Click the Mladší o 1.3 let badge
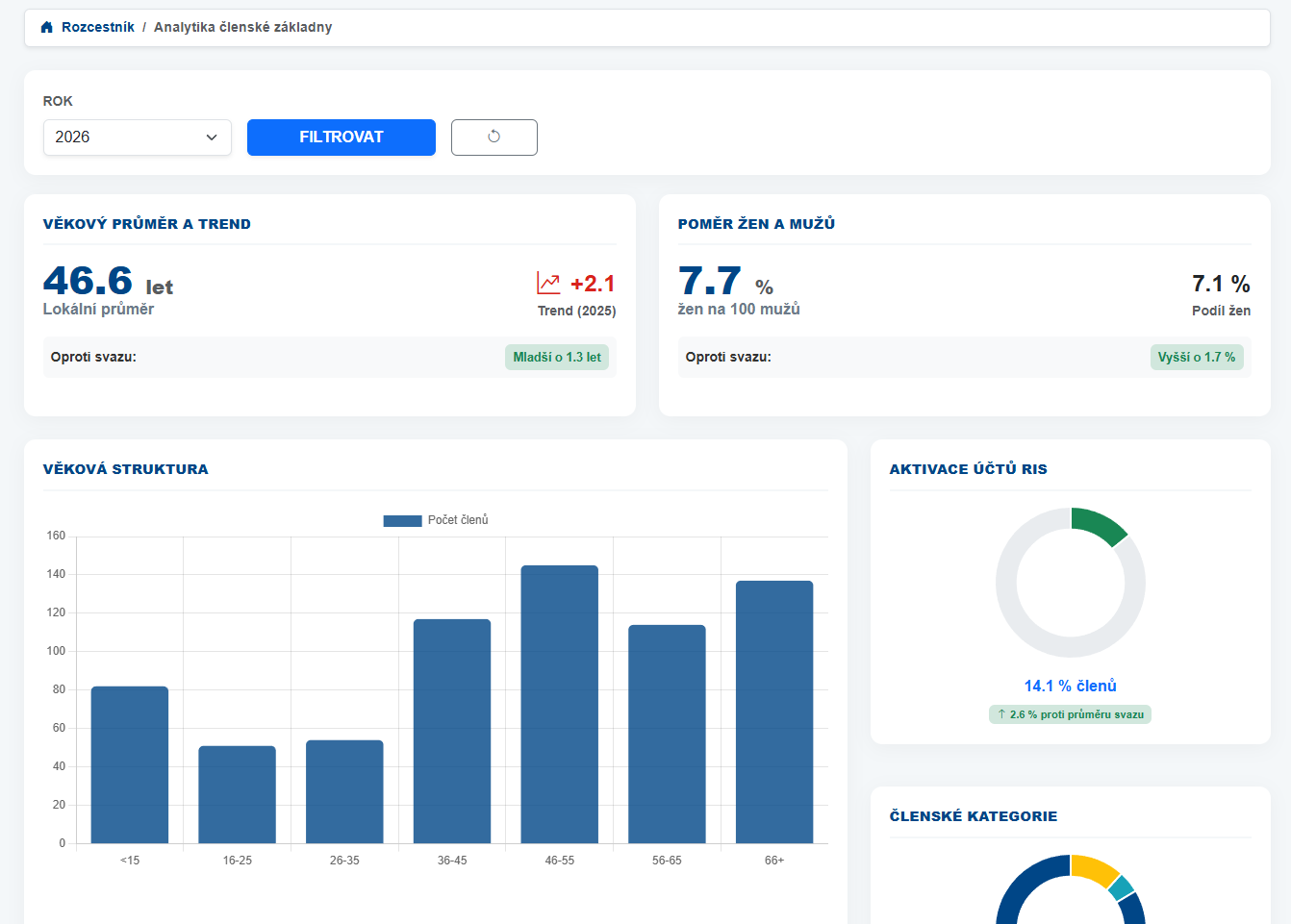Screen dimensions: 1291x924 coord(556,357)
